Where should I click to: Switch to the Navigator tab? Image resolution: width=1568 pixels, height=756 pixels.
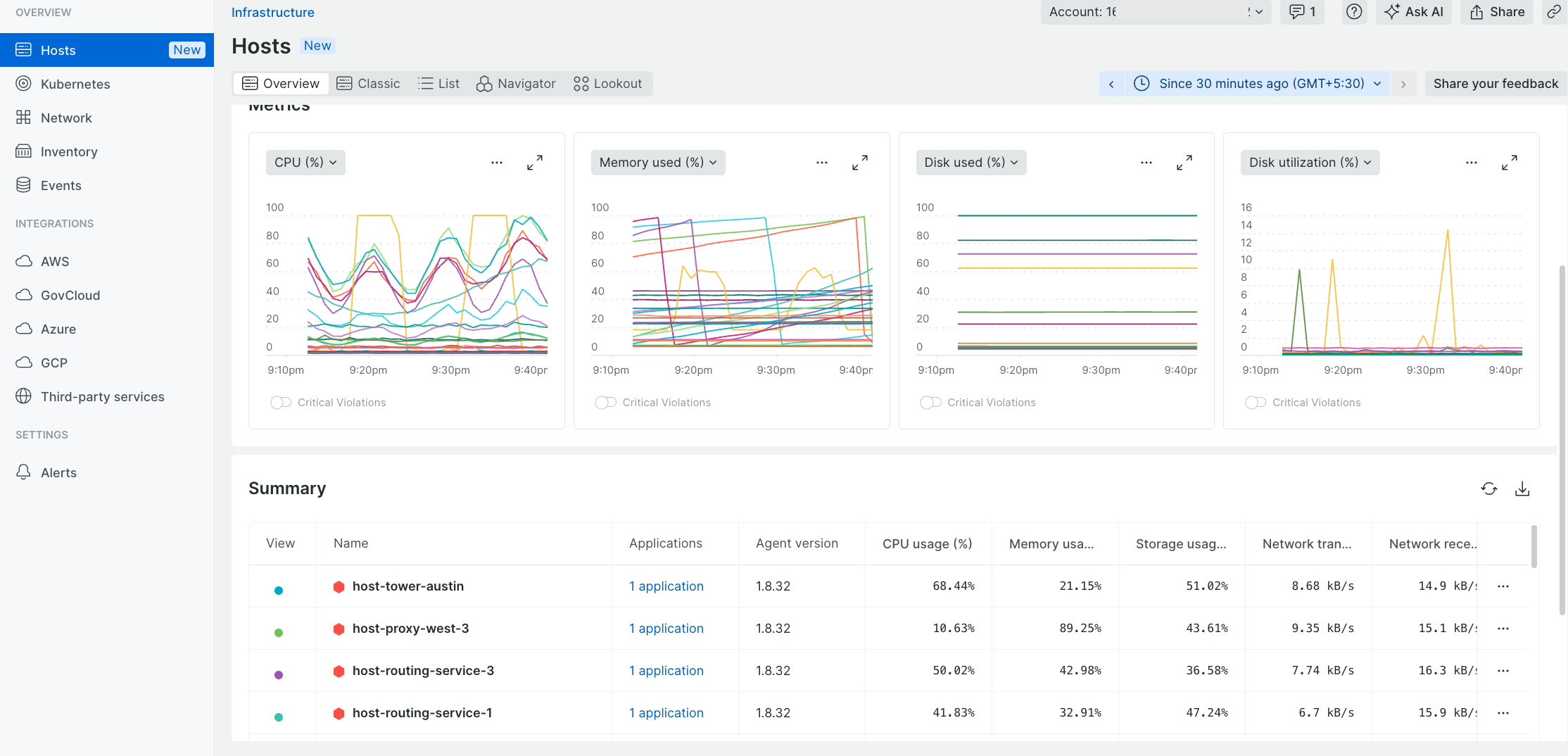point(516,84)
